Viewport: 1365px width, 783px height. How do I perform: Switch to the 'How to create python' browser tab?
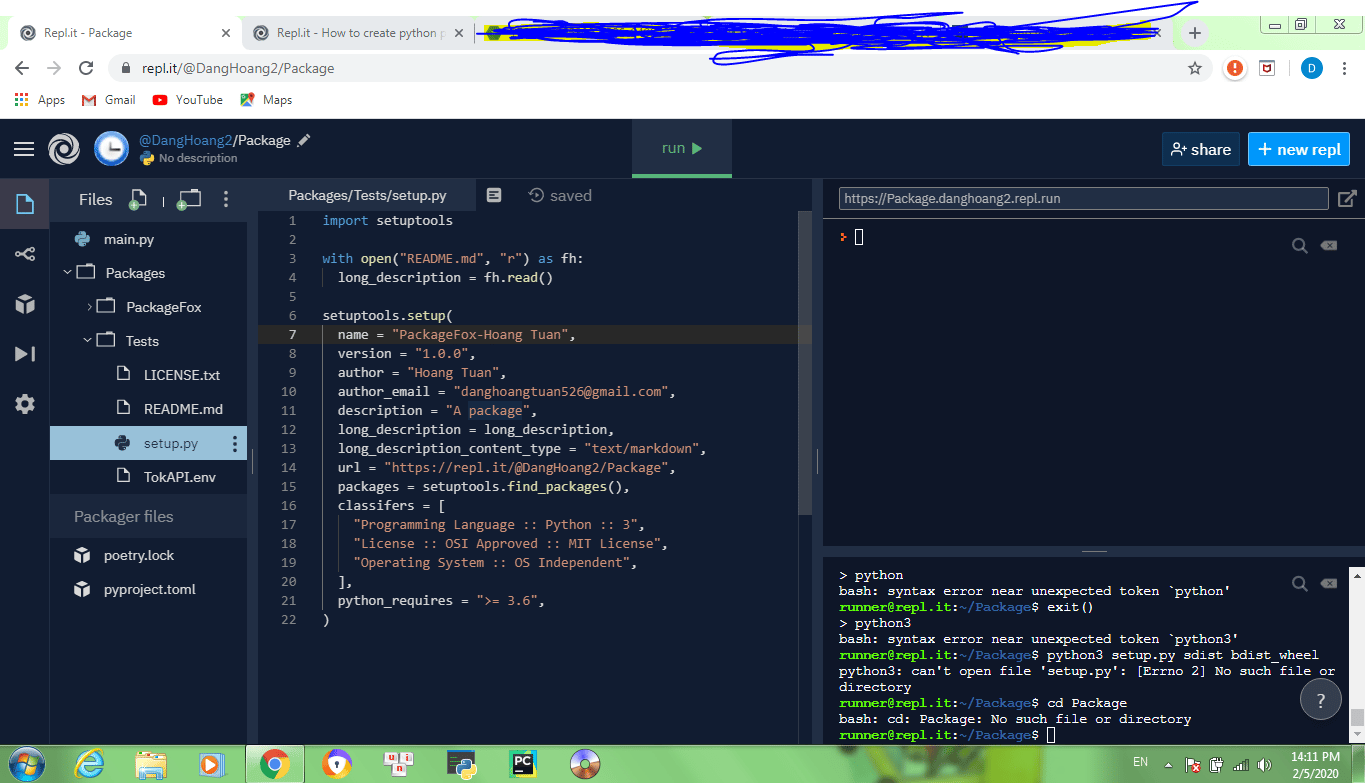(356, 33)
